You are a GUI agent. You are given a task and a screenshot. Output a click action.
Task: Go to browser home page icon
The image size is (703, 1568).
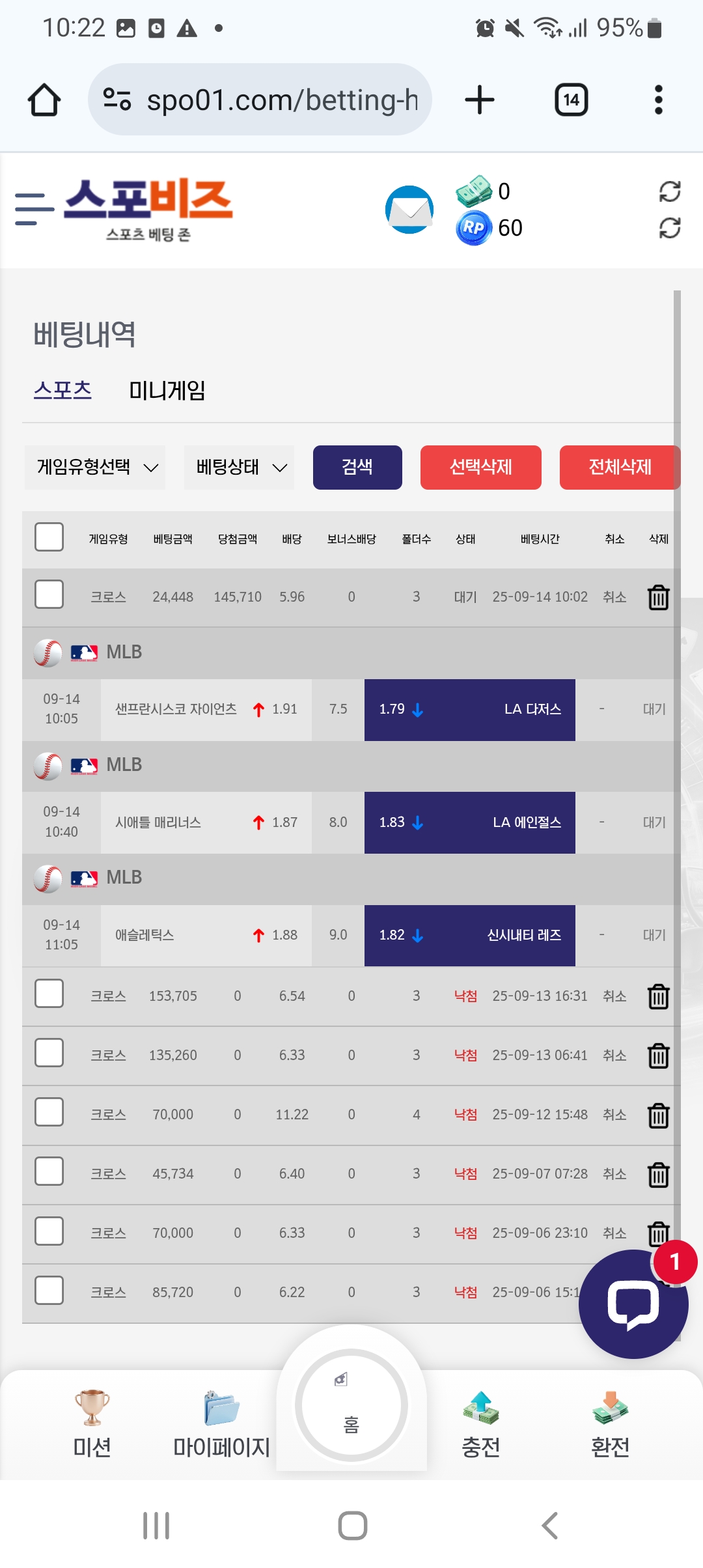(x=44, y=100)
